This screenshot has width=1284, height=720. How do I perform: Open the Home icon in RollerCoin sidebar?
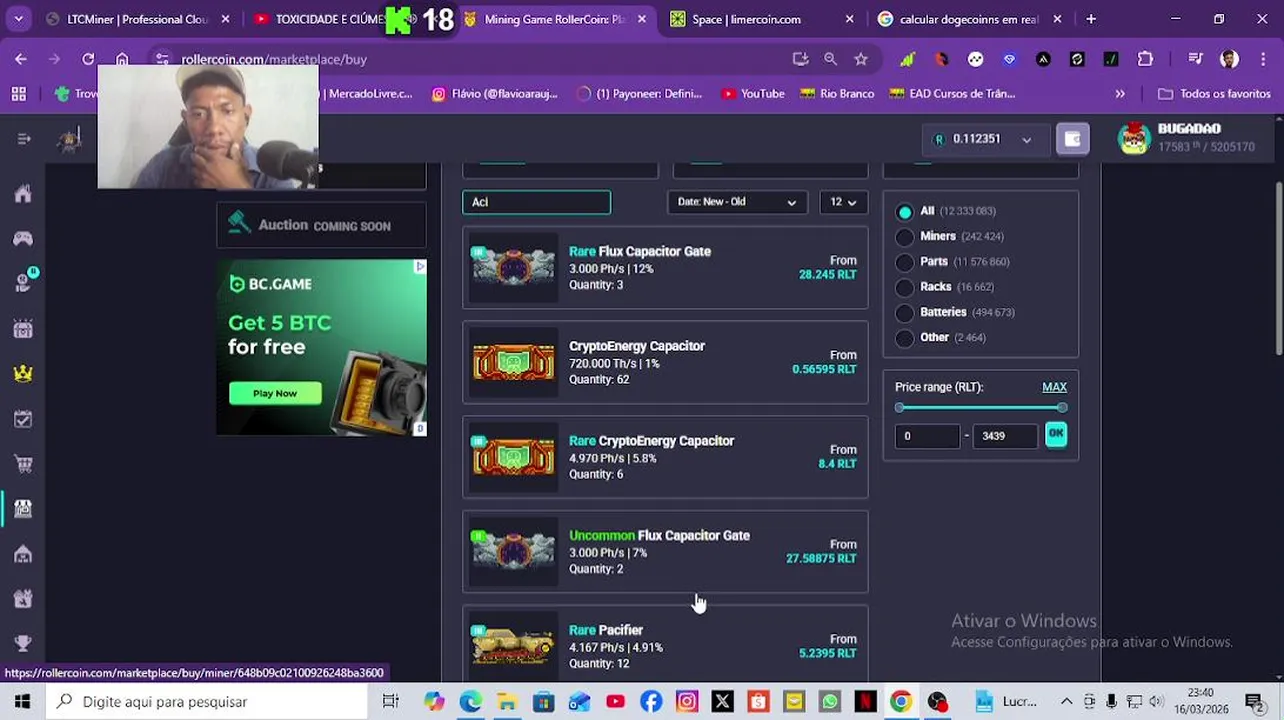23,194
